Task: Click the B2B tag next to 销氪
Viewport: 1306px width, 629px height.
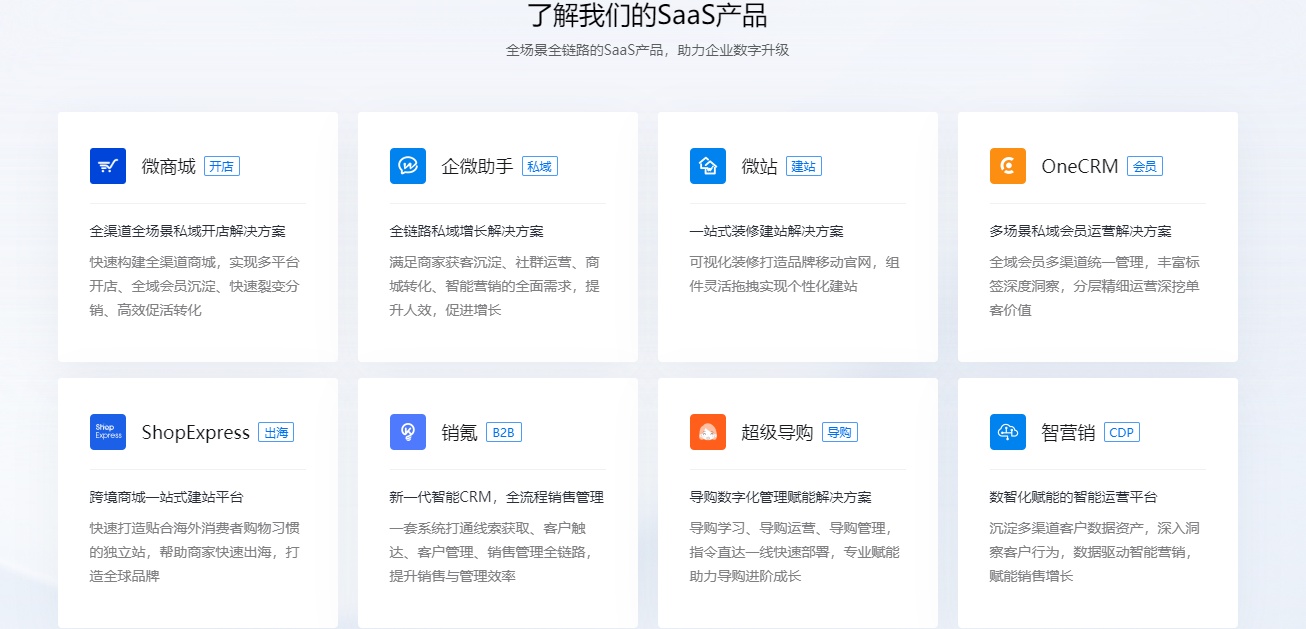Action: (504, 432)
